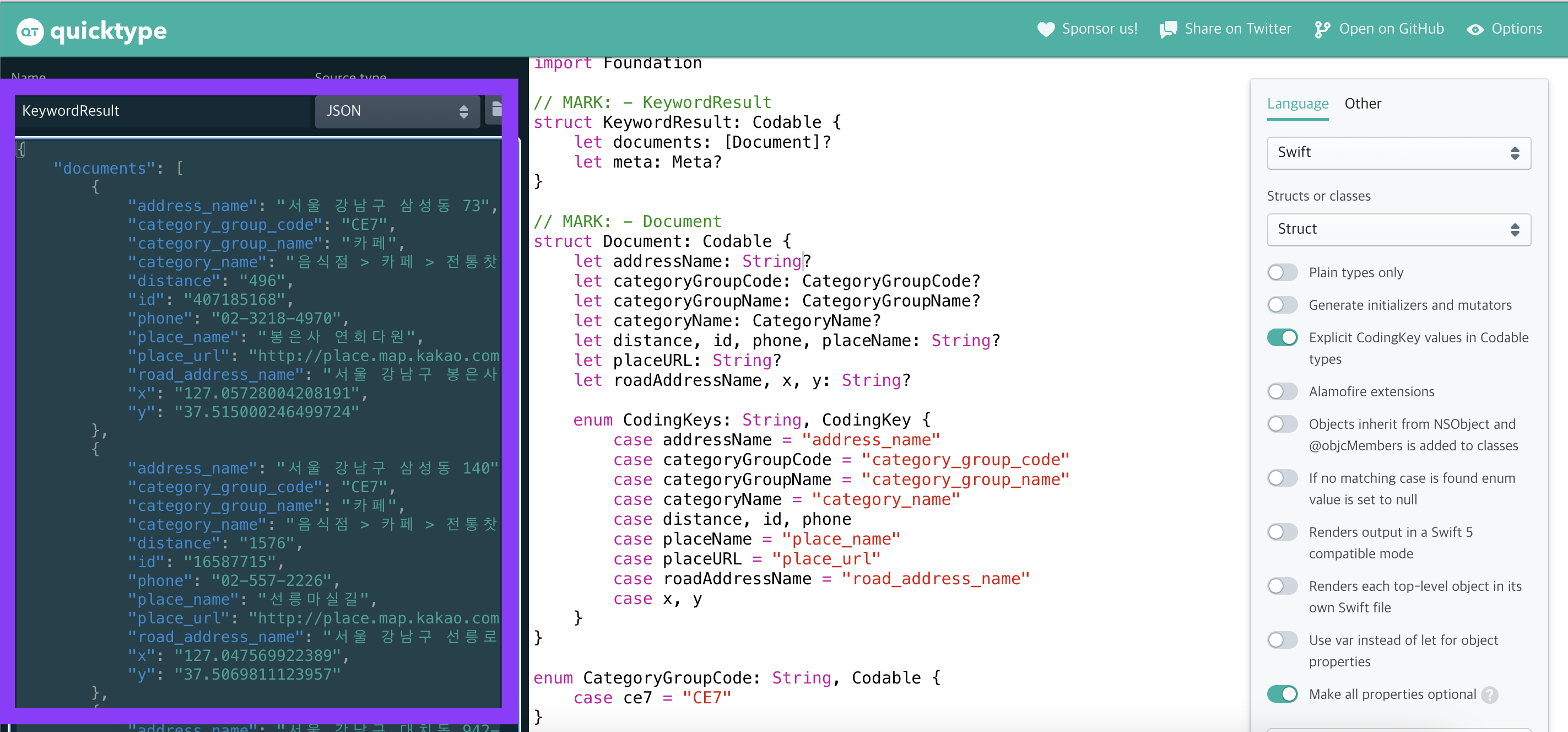The height and width of the screenshot is (732, 1568).
Task: Click the "y": "37.5069811123957" JSON line
Action: [234, 674]
